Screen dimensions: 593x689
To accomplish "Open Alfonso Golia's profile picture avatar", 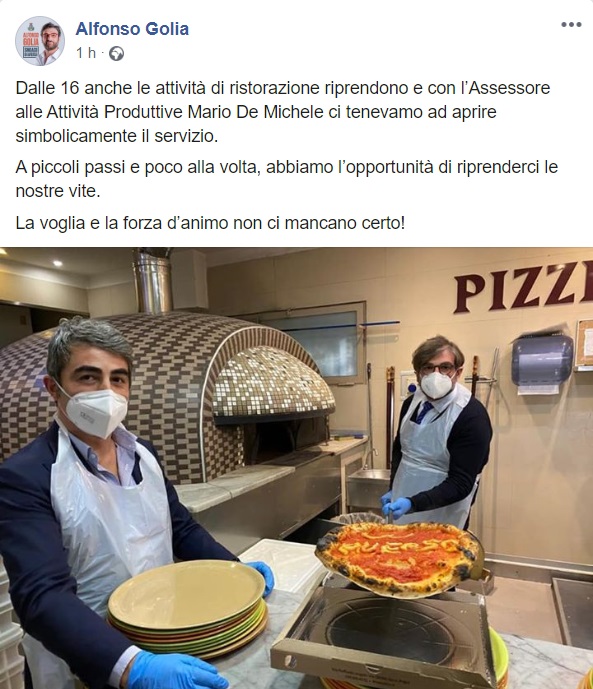I will click(40, 41).
